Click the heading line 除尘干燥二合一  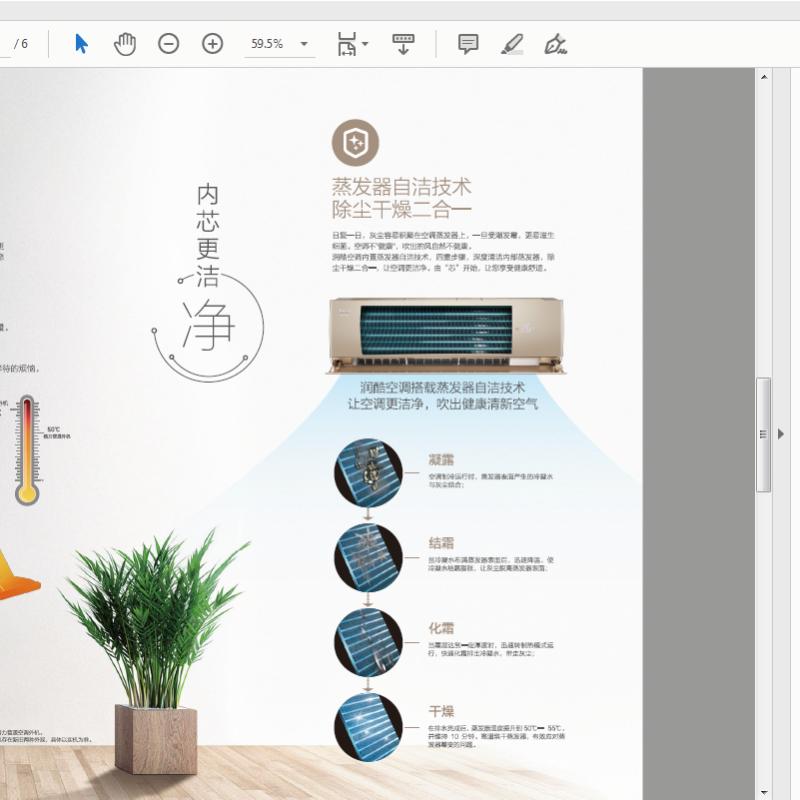(x=402, y=209)
